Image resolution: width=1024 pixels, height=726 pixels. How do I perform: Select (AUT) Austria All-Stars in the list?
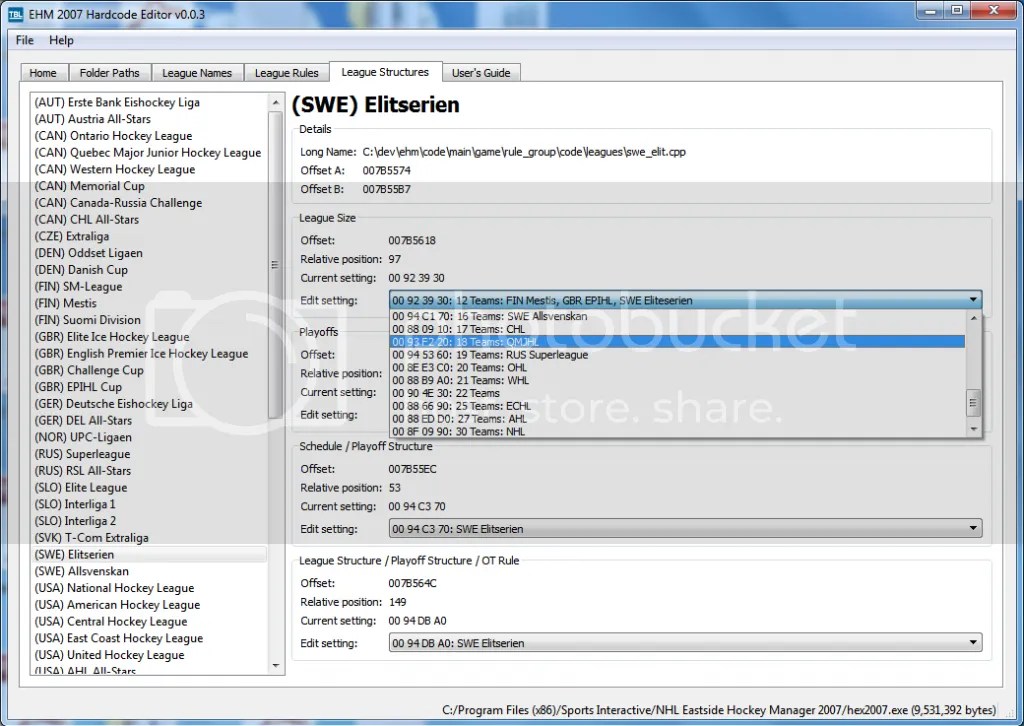click(x=150, y=119)
